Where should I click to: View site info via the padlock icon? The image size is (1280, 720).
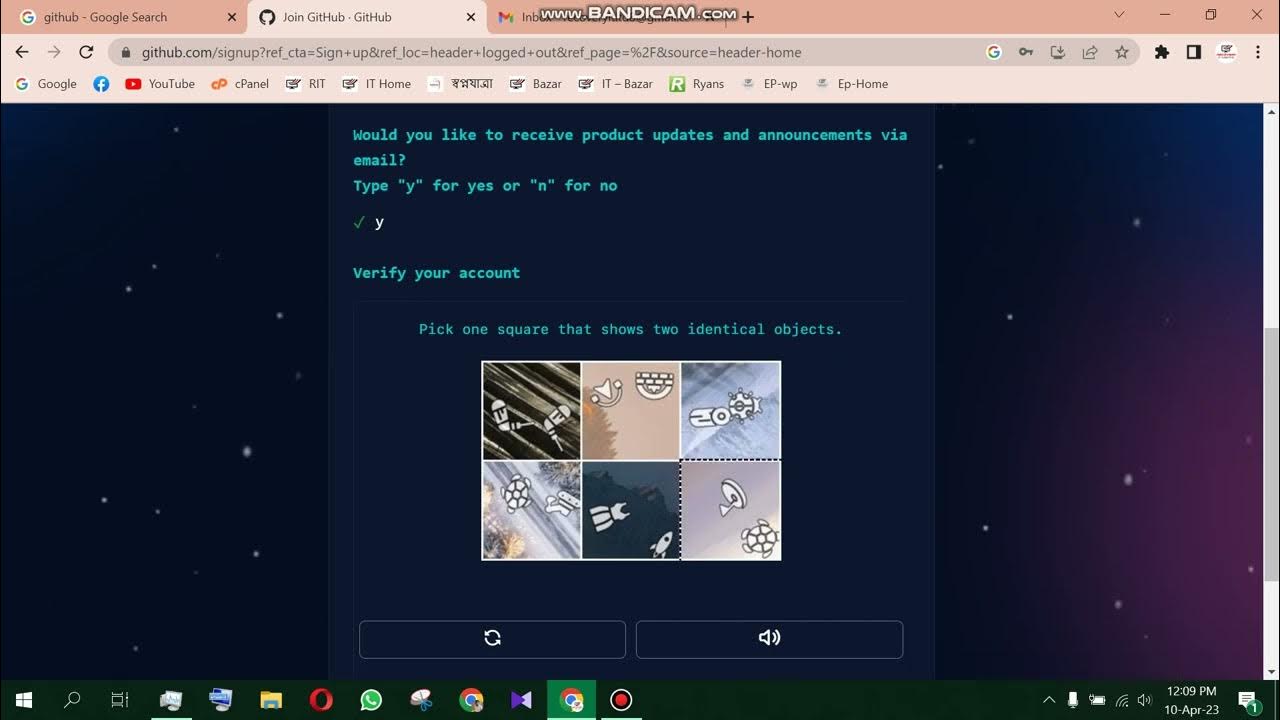(126, 52)
